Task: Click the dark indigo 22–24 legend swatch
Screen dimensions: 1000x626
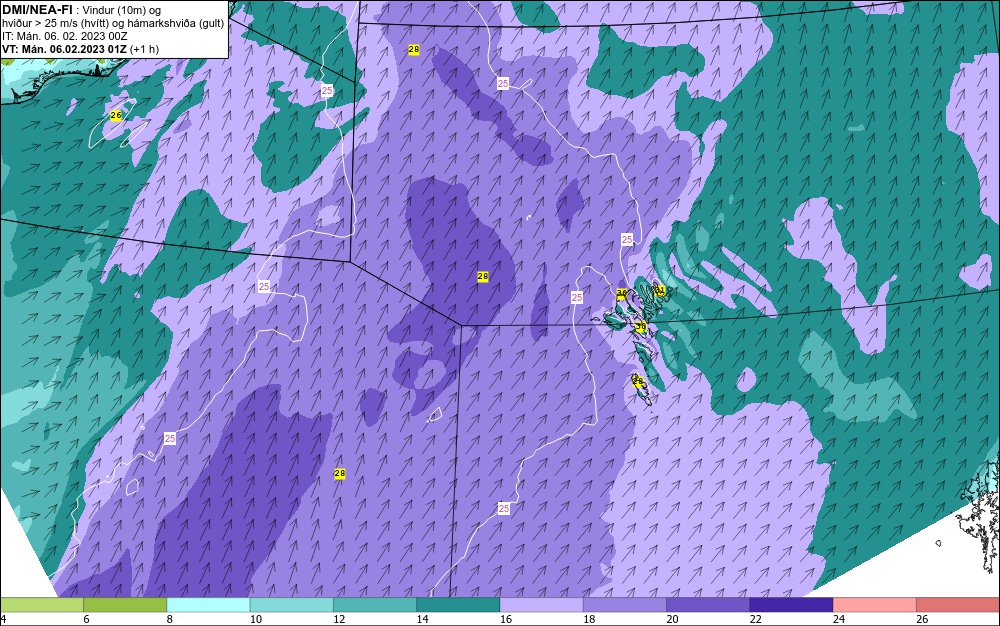Action: [791, 605]
